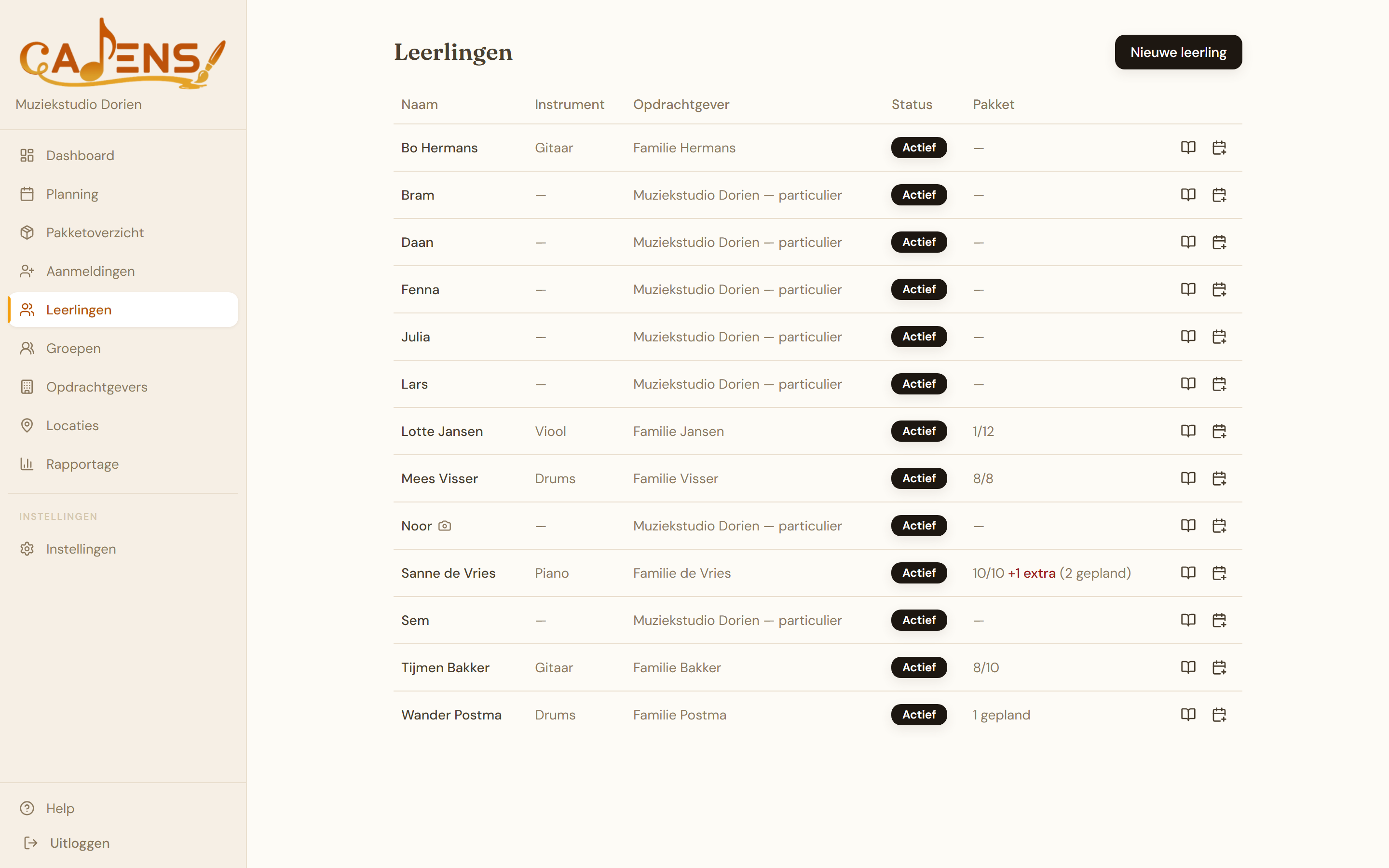Viewport: 1389px width, 868px height.
Task: Click the camera icon next to Noor
Action: [x=445, y=526]
